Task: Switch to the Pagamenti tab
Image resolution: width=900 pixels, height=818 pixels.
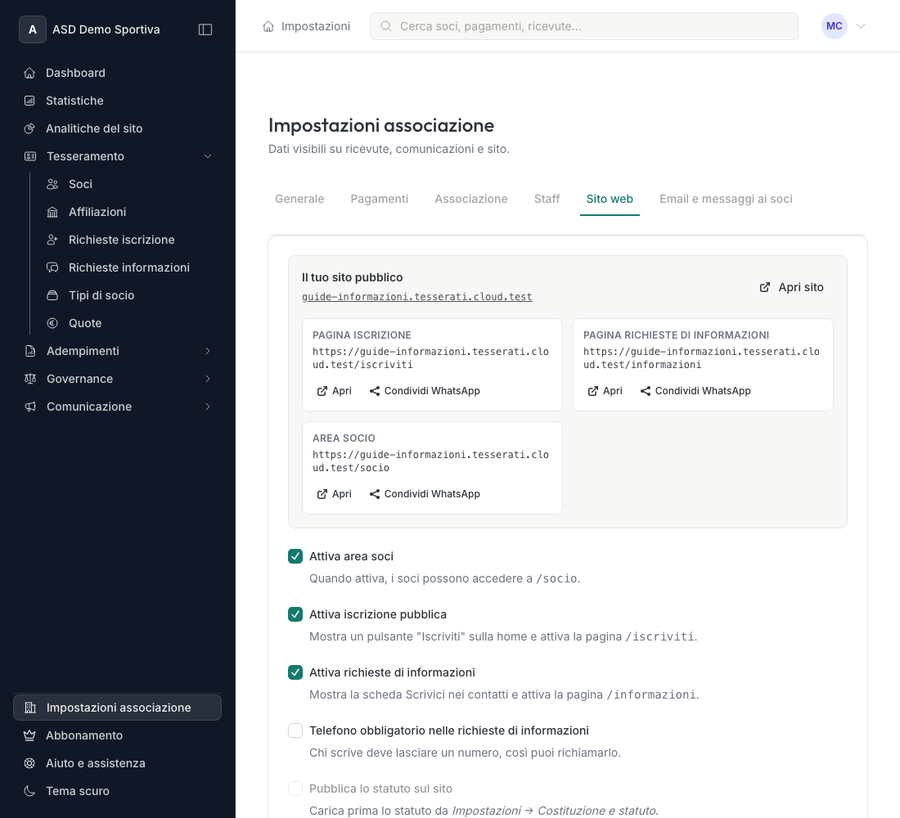Action: click(x=379, y=199)
